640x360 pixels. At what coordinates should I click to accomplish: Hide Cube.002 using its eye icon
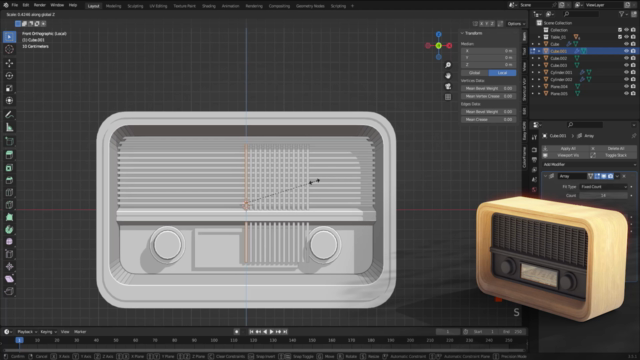[626, 58]
